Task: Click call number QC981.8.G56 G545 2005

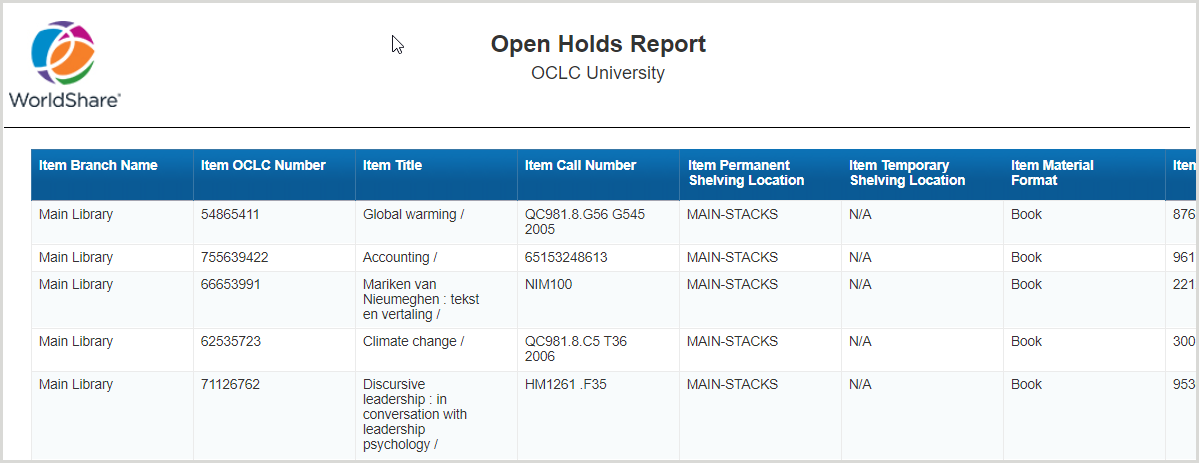Action: [x=585, y=222]
